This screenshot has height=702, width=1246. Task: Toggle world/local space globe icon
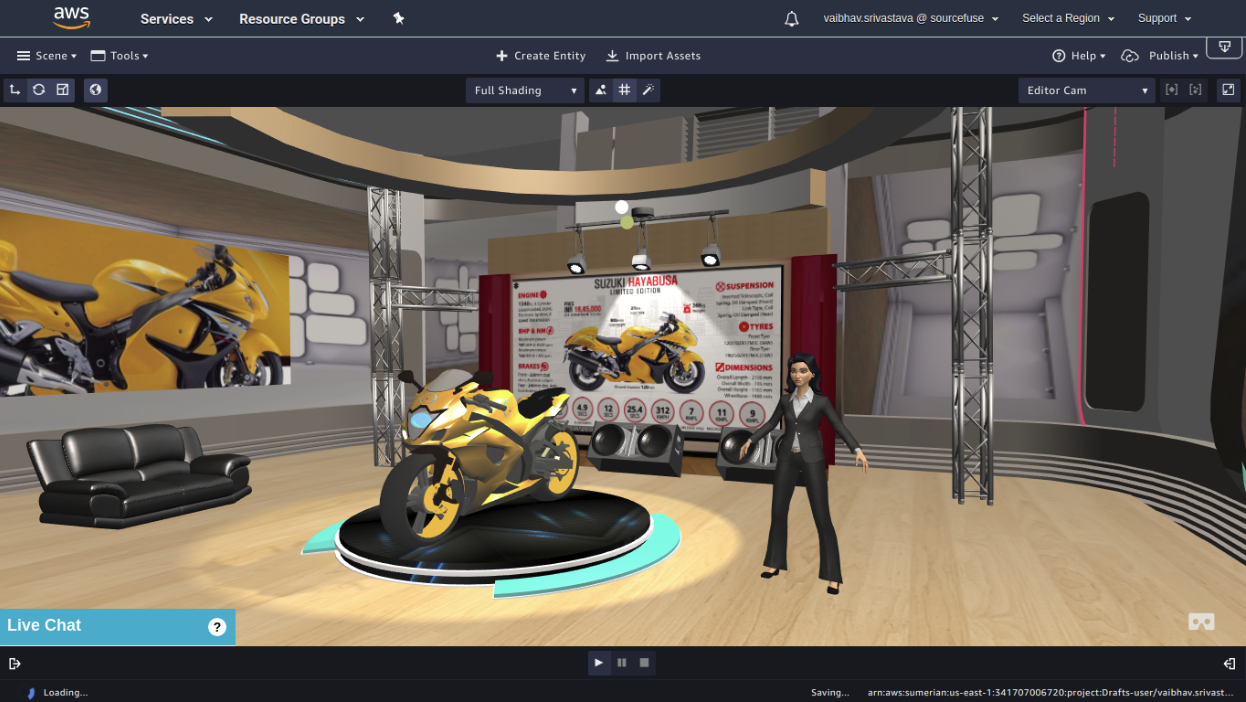(x=95, y=90)
